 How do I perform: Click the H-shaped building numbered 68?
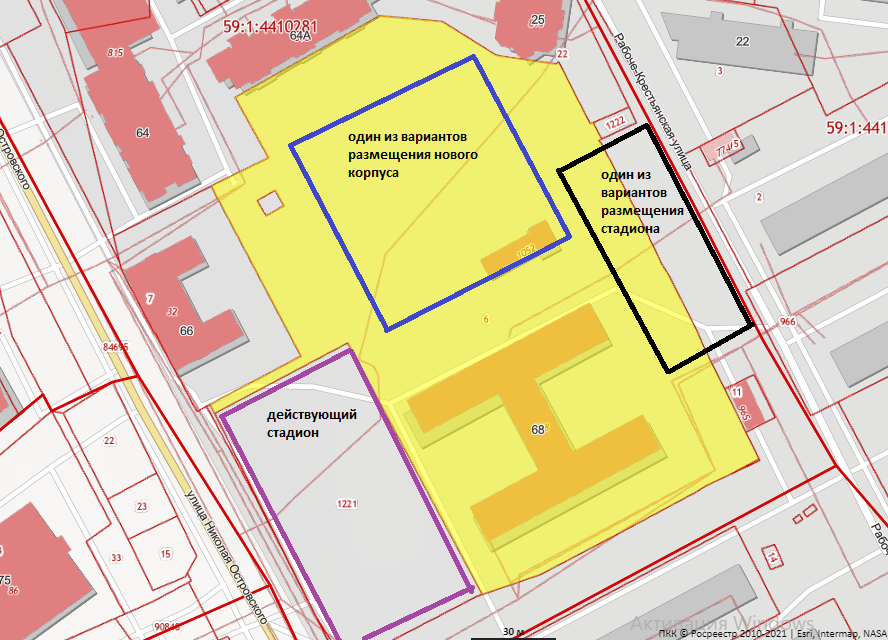pos(538,429)
